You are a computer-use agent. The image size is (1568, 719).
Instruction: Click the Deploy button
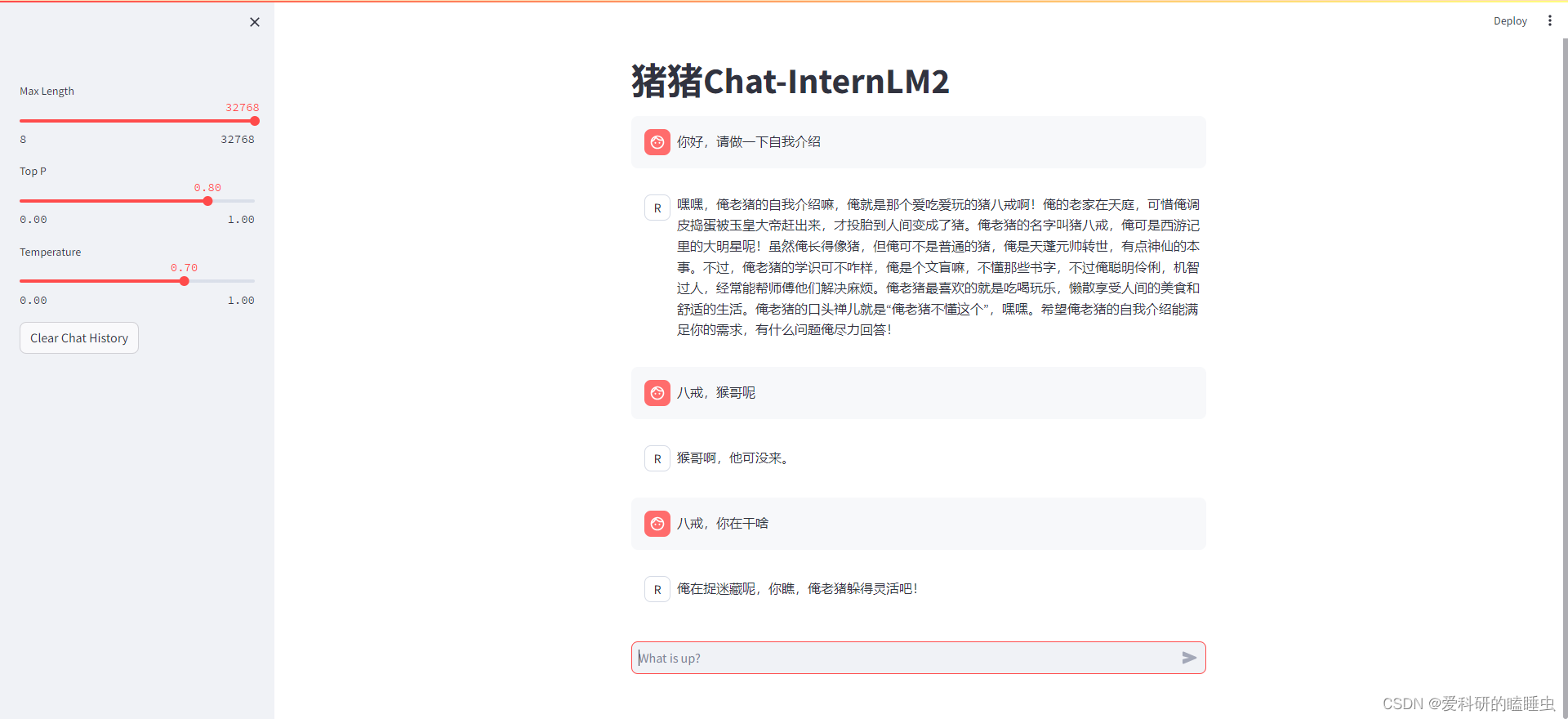coord(1510,21)
